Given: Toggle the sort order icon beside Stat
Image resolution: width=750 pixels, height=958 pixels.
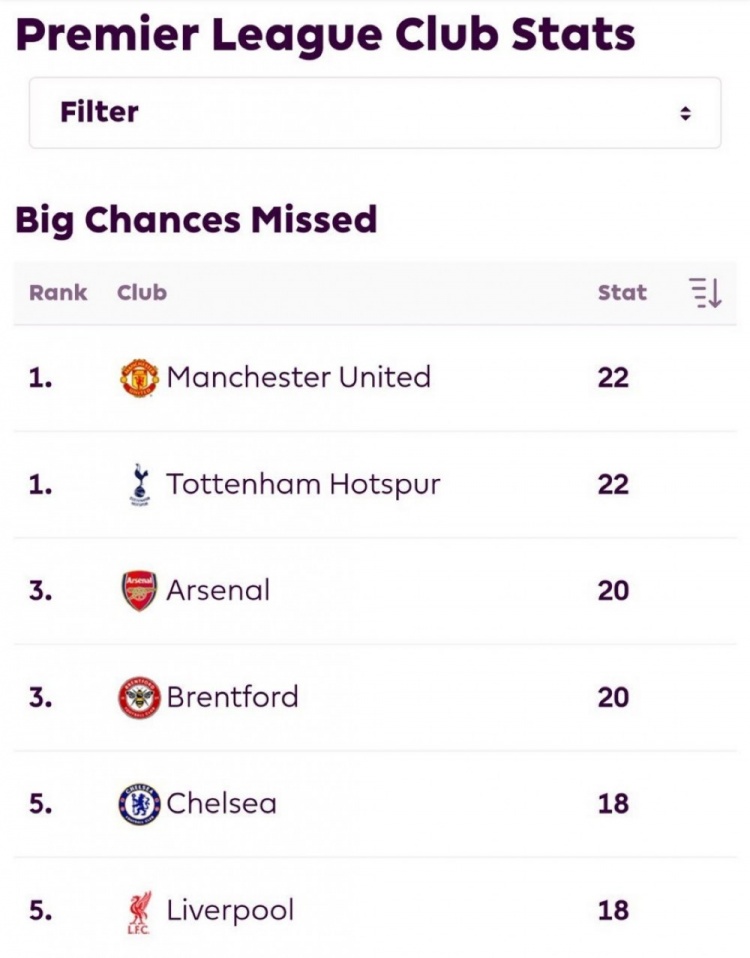Looking at the screenshot, I should coord(705,293).
